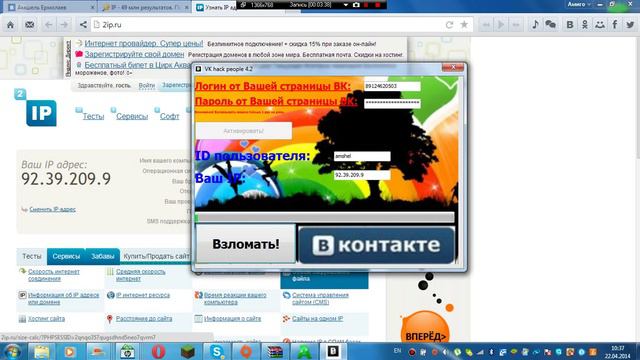The height and width of the screenshot is (360, 640).
Task: Open Skype from the taskbar
Action: pyautogui.click(x=217, y=351)
